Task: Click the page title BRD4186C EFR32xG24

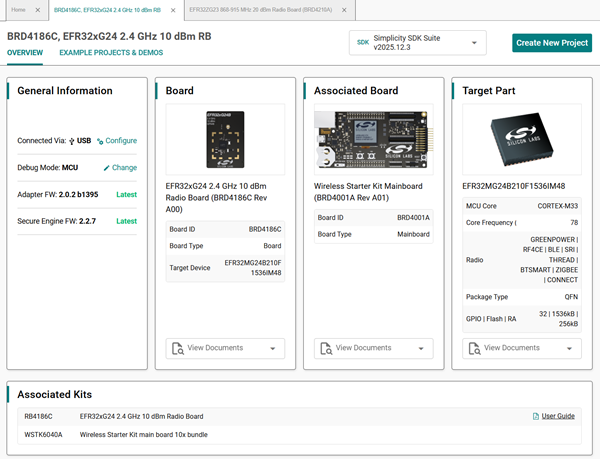Action: pos(109,36)
